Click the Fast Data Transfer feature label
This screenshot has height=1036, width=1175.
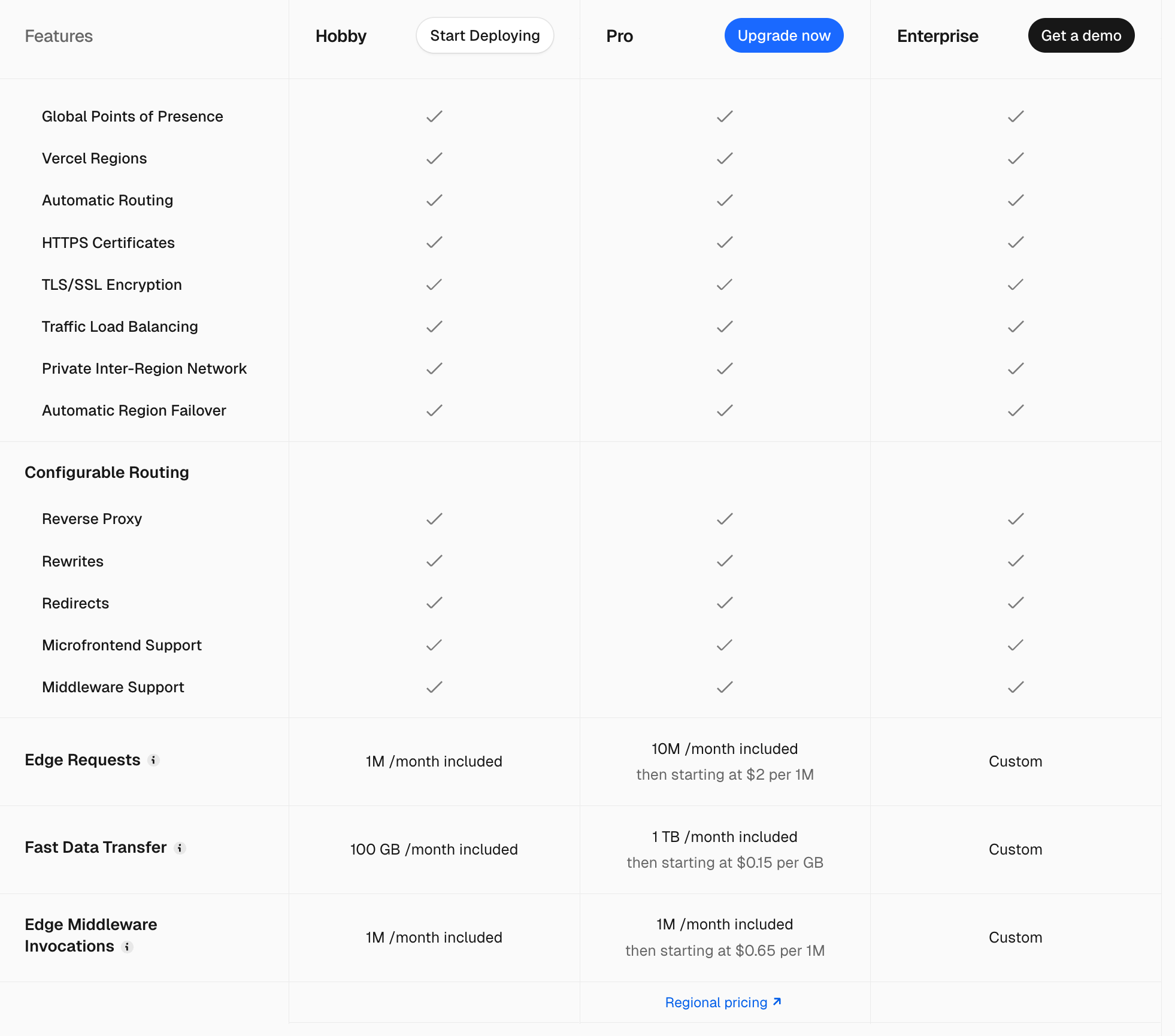(96, 847)
